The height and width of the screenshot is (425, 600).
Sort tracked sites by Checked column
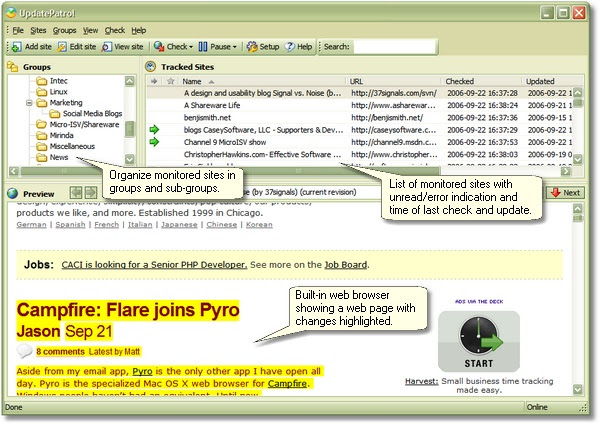point(482,81)
